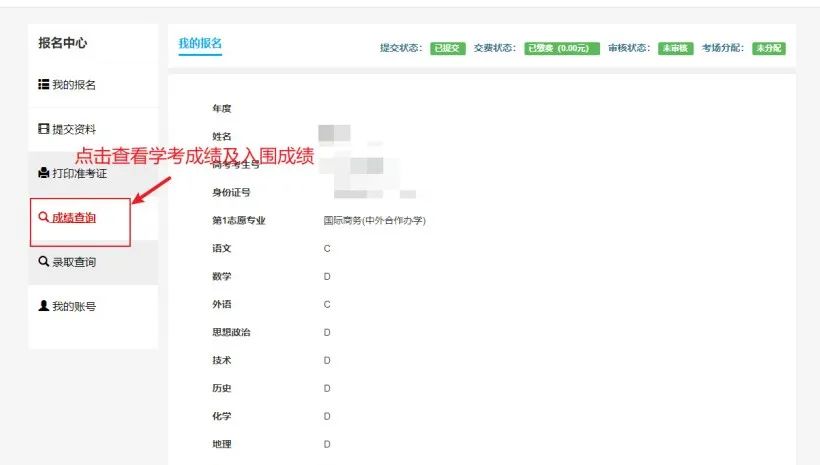Click the 未分配 exam room badge
Image resolution: width=820 pixels, height=465 pixels.
pyautogui.click(x=768, y=48)
